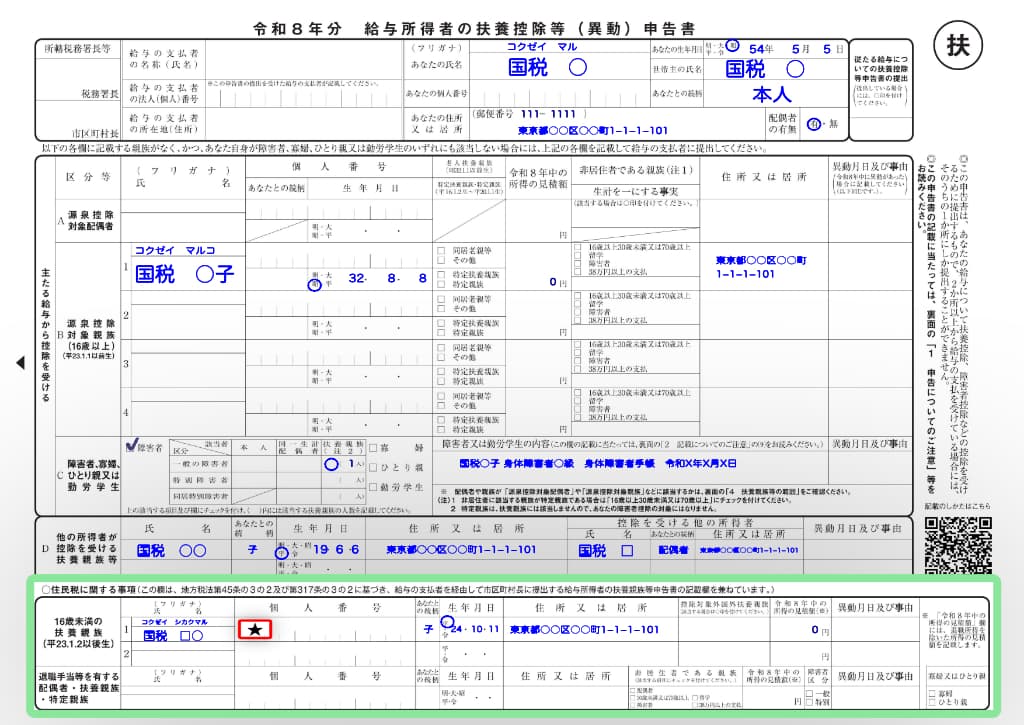Click the blue circle beside 1人 in disability table

click(x=331, y=464)
